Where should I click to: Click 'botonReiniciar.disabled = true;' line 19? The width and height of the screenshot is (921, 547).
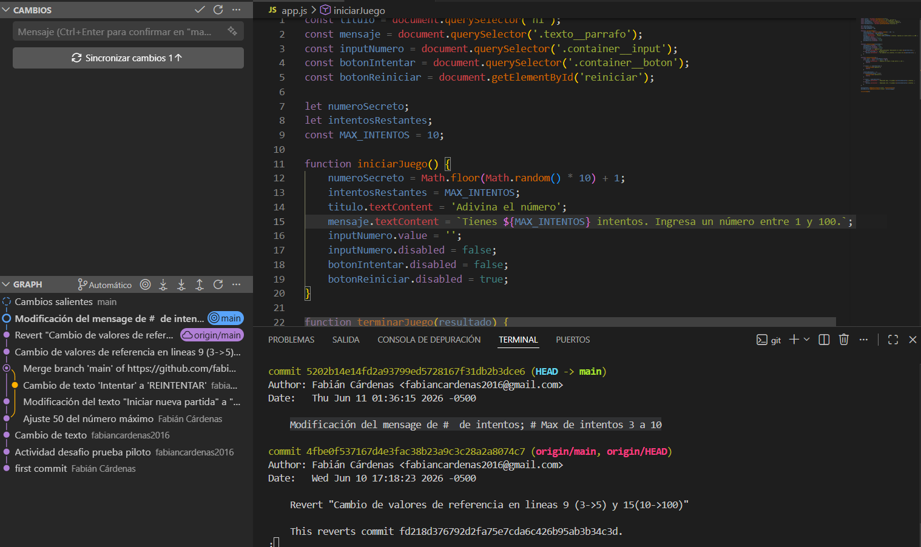(418, 279)
